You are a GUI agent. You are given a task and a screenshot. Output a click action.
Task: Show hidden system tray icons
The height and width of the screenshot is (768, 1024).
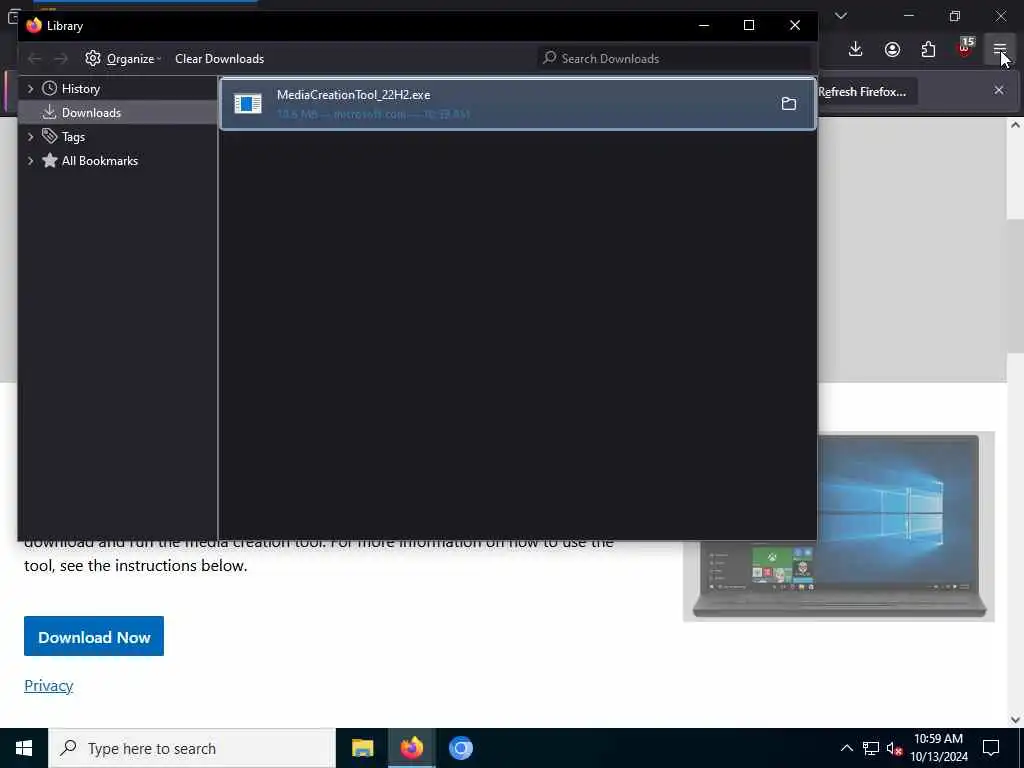[846, 748]
